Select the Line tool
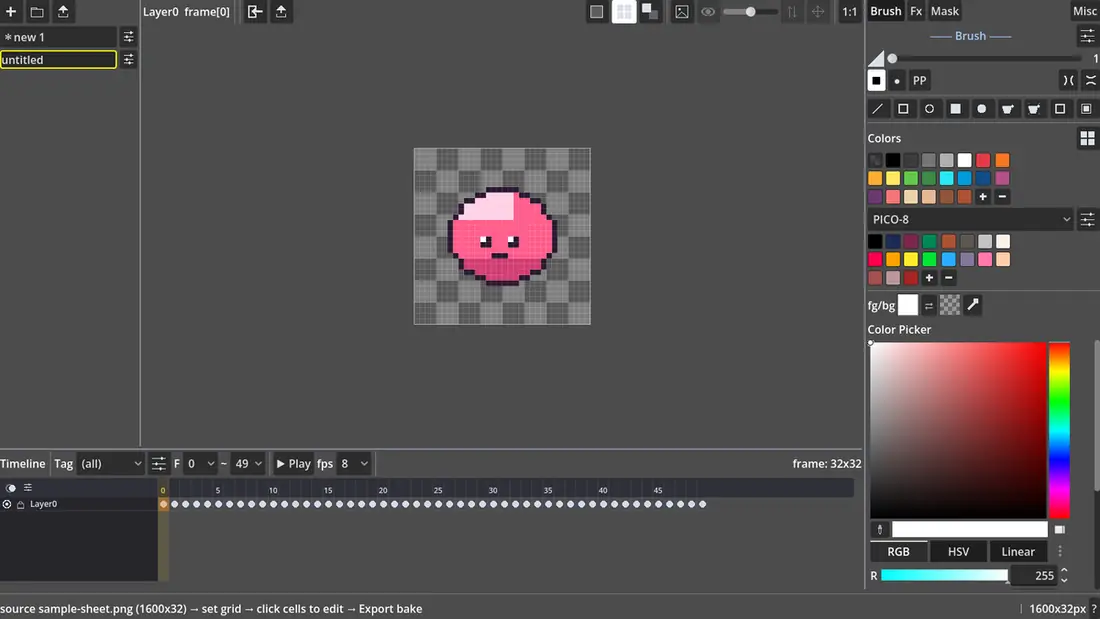The height and width of the screenshot is (619, 1100). click(x=877, y=109)
